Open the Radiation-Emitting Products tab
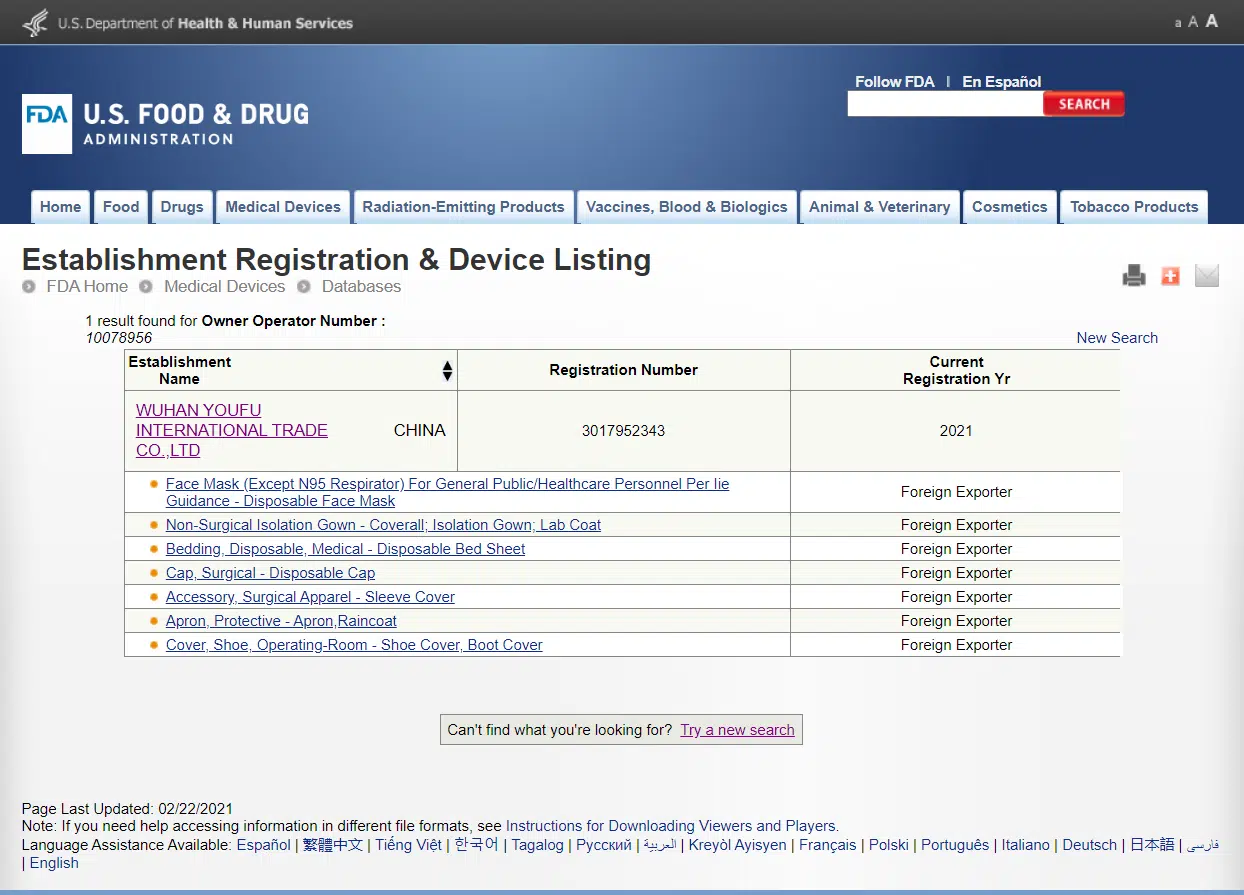This screenshot has width=1244, height=895. [x=463, y=207]
